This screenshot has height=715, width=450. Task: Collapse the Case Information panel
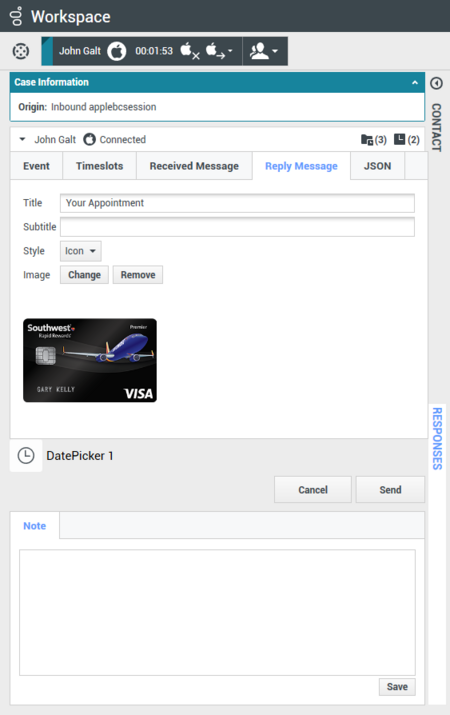[414, 83]
